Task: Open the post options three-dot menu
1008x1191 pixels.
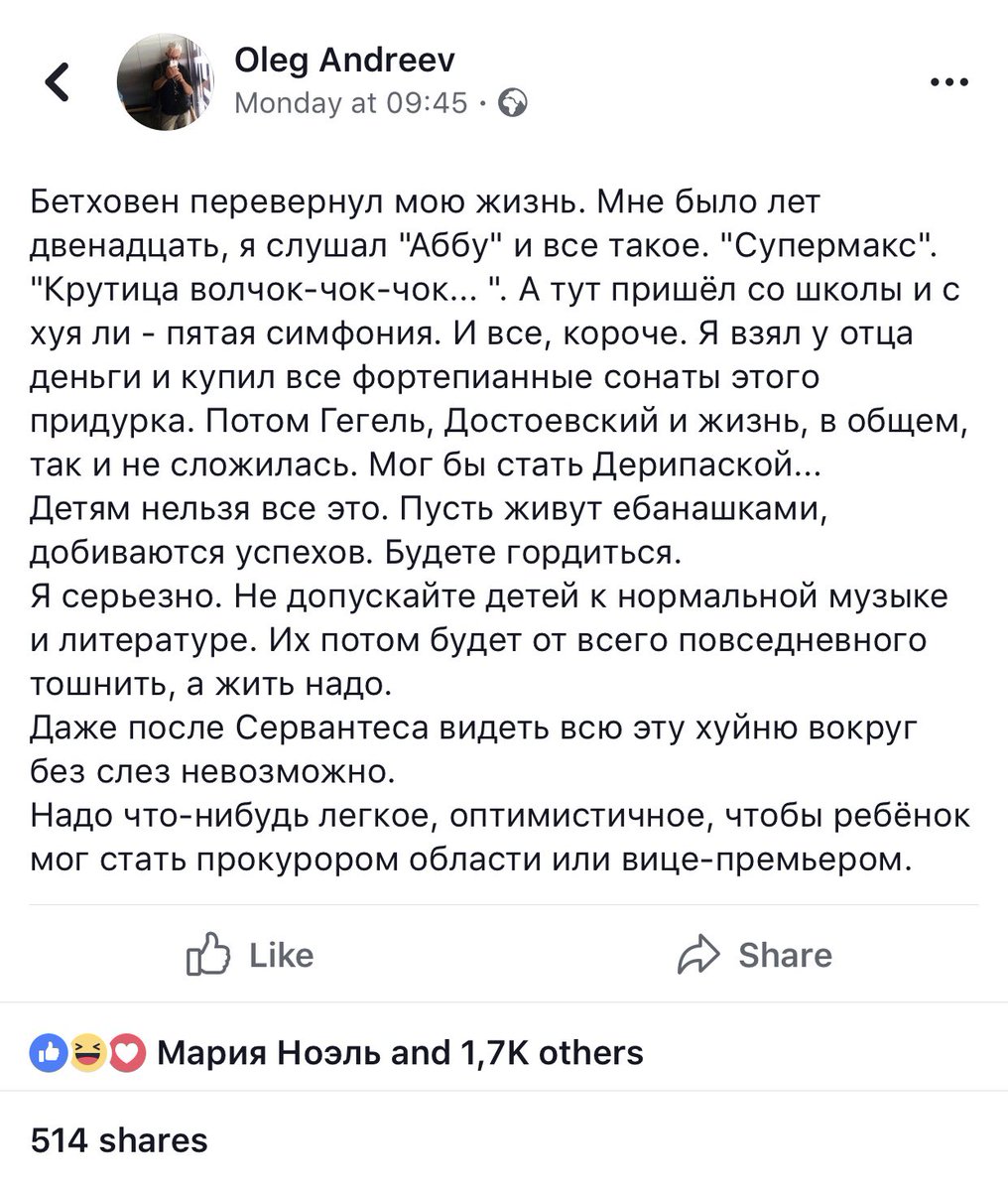Action: click(949, 82)
